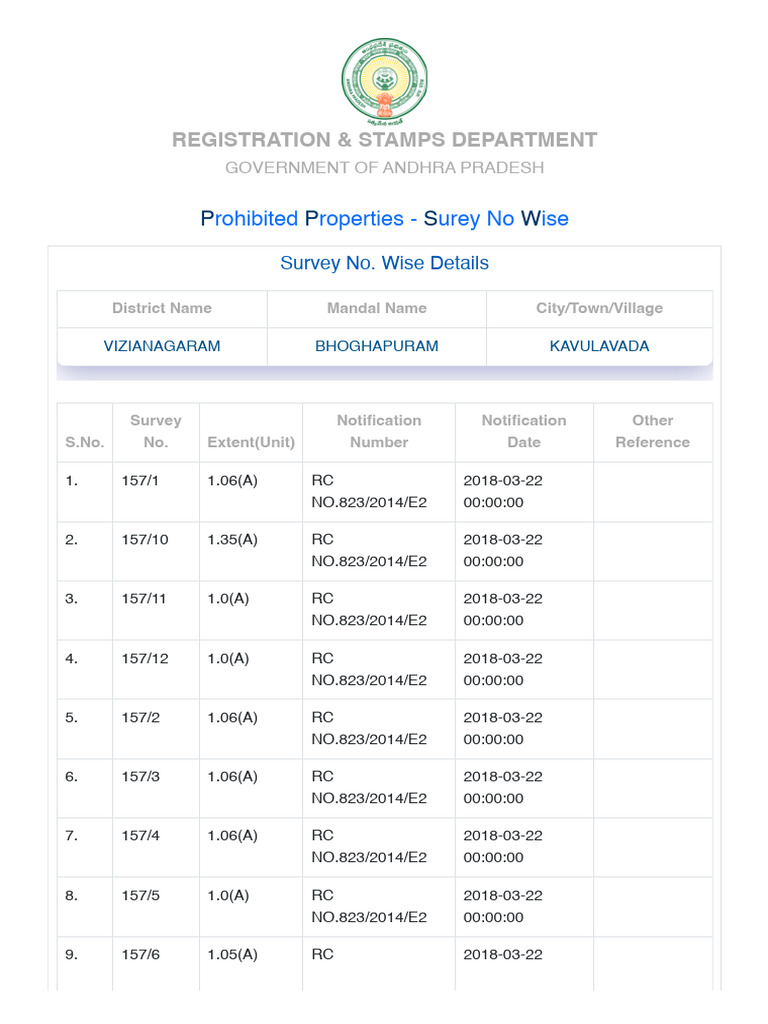
Task: Click the S.No. column header
Action: [x=85, y=442]
